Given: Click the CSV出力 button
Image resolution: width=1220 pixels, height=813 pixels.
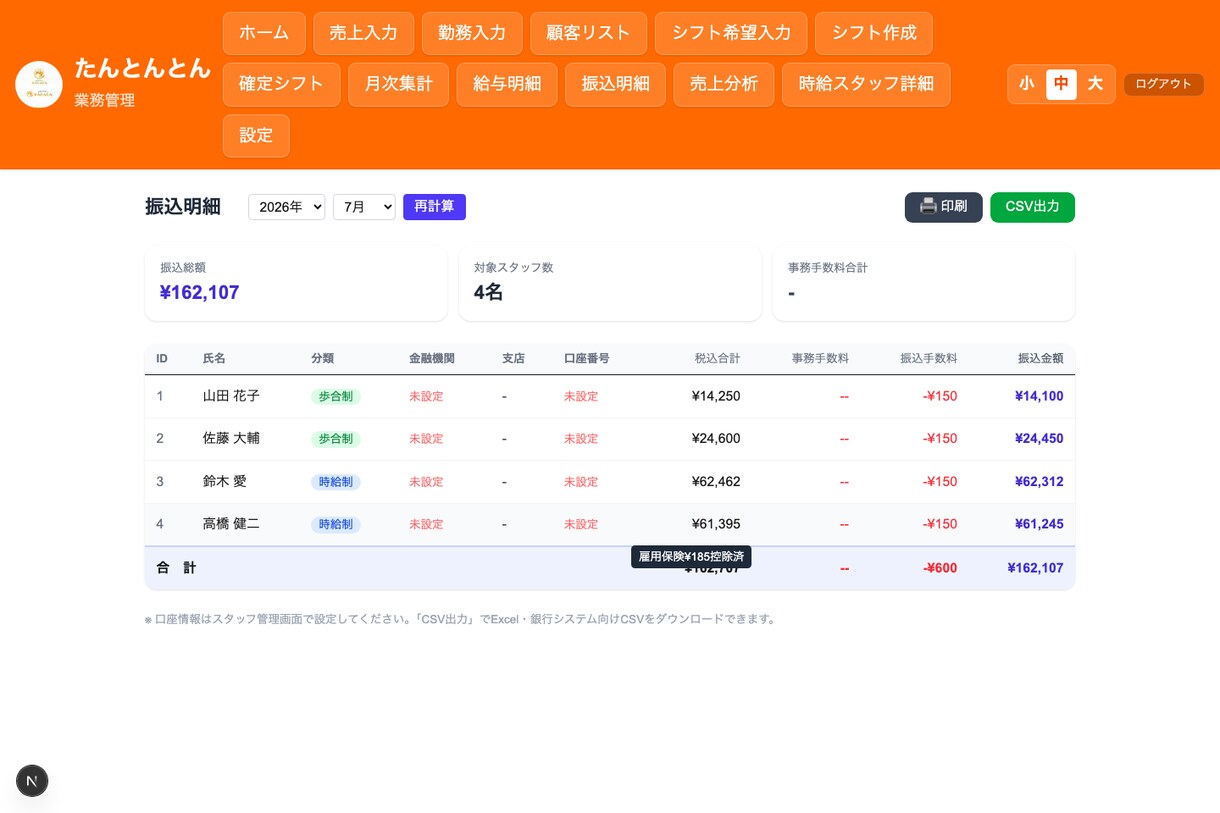Looking at the screenshot, I should pos(1032,207).
